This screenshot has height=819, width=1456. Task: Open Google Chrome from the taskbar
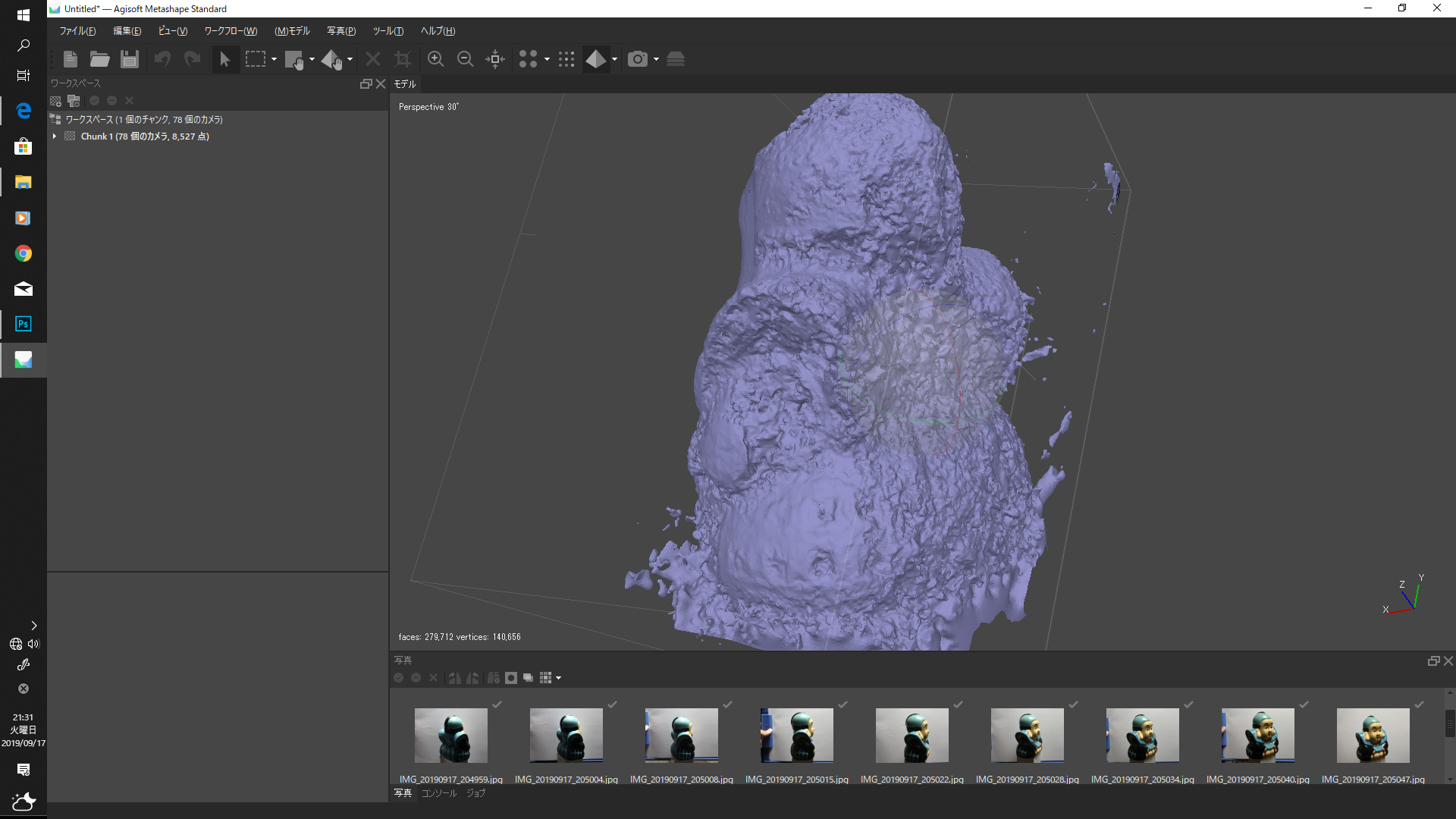click(23, 253)
